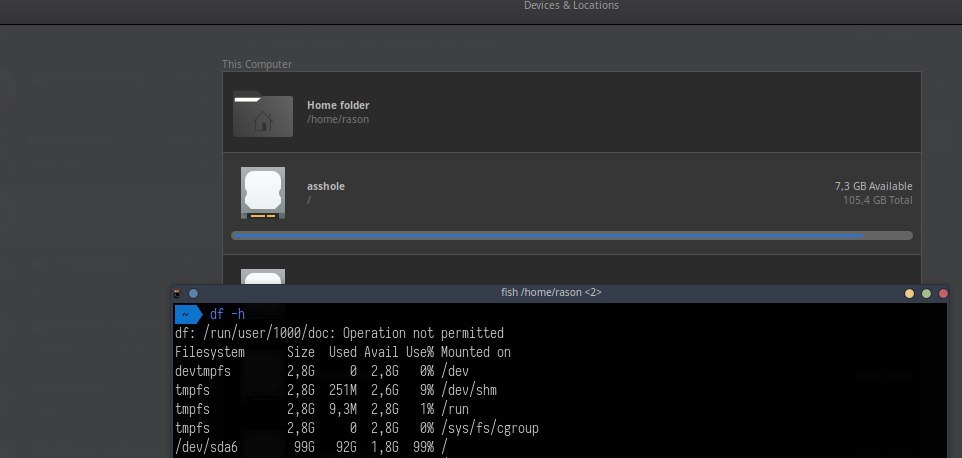962x458 pixels.
Task: Click the /dev/shm mount point text
Action: [x=469, y=390]
